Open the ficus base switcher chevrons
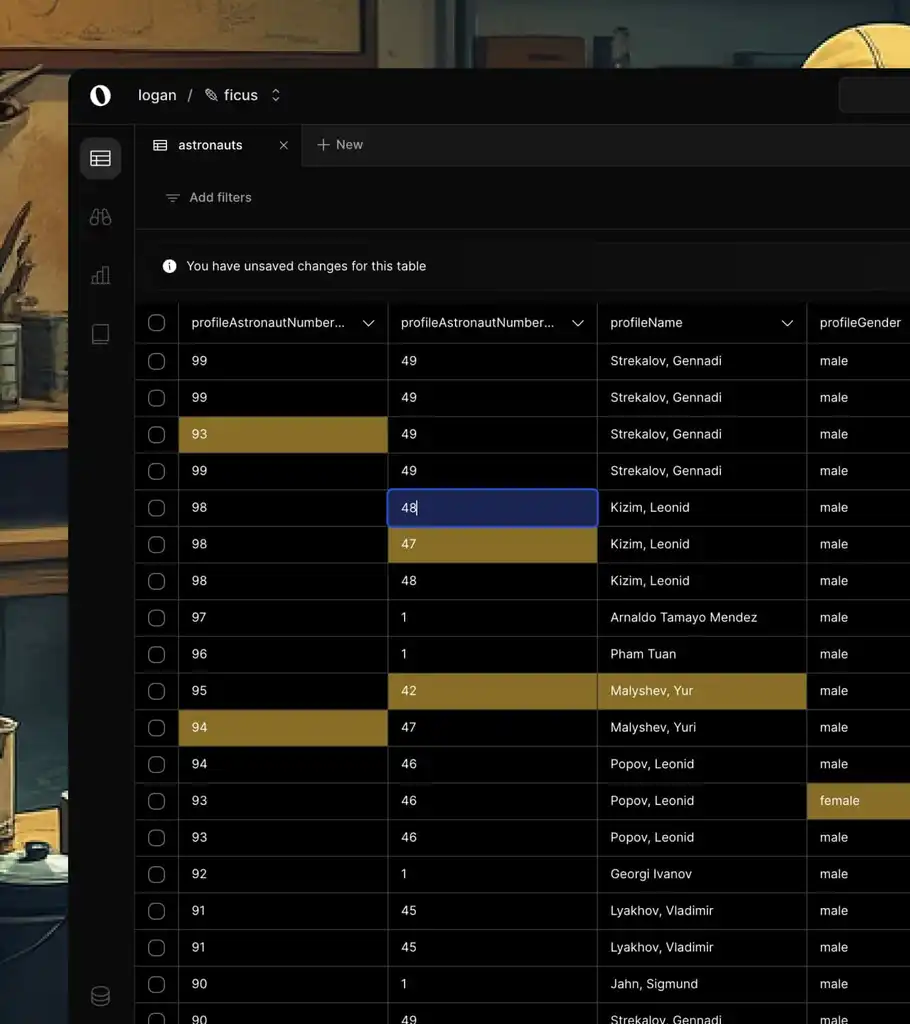Viewport: 910px width, 1024px height. pos(276,96)
